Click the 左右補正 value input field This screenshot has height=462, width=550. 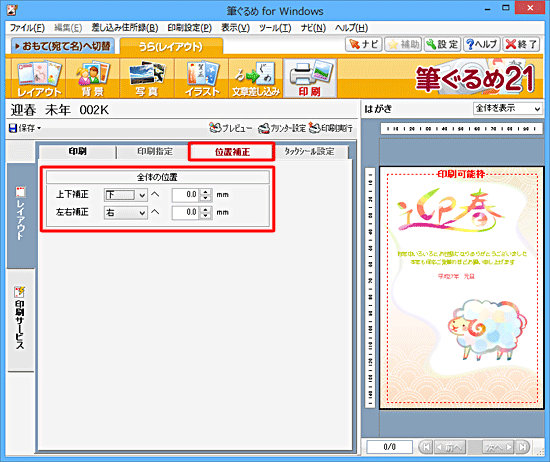(186, 213)
